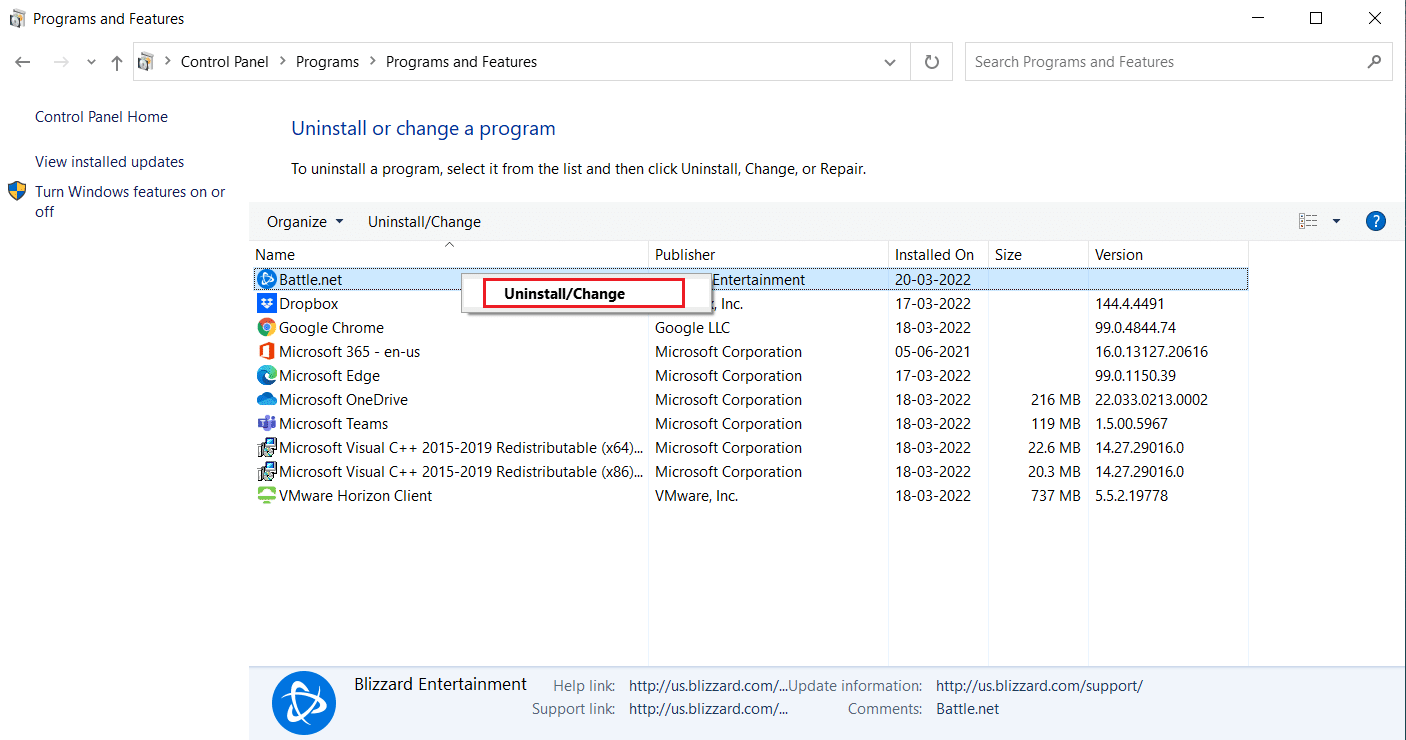Select the Battle.net row name
This screenshot has height=740, width=1406.
click(x=310, y=280)
